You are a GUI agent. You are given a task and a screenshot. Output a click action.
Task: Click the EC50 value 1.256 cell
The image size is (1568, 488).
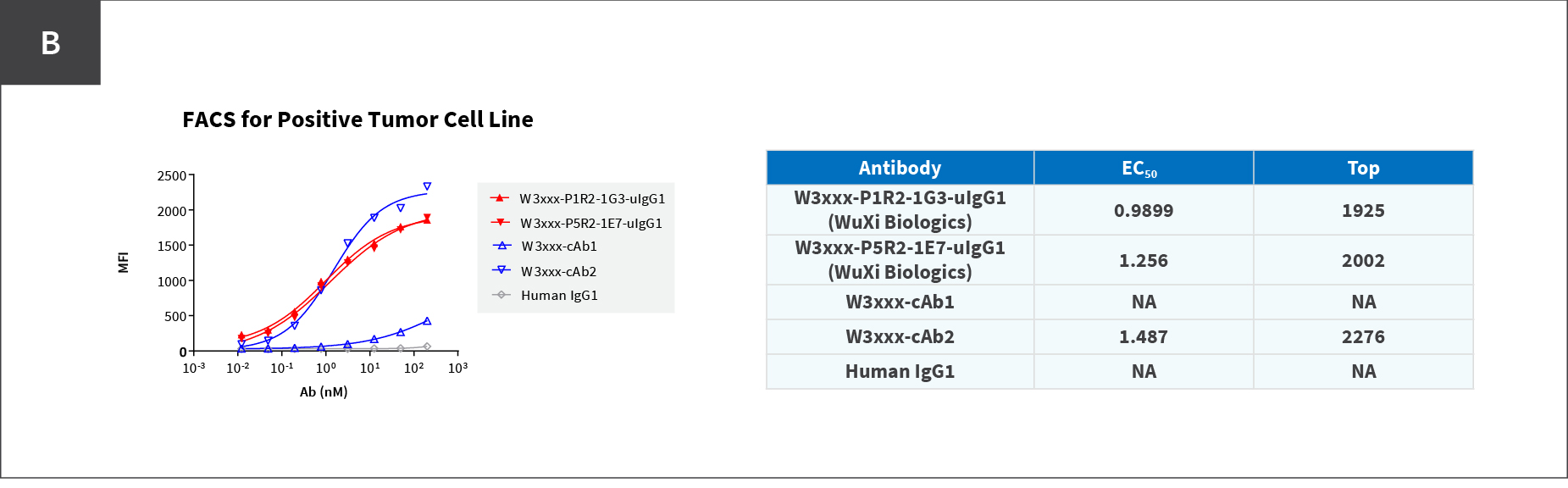[1143, 260]
